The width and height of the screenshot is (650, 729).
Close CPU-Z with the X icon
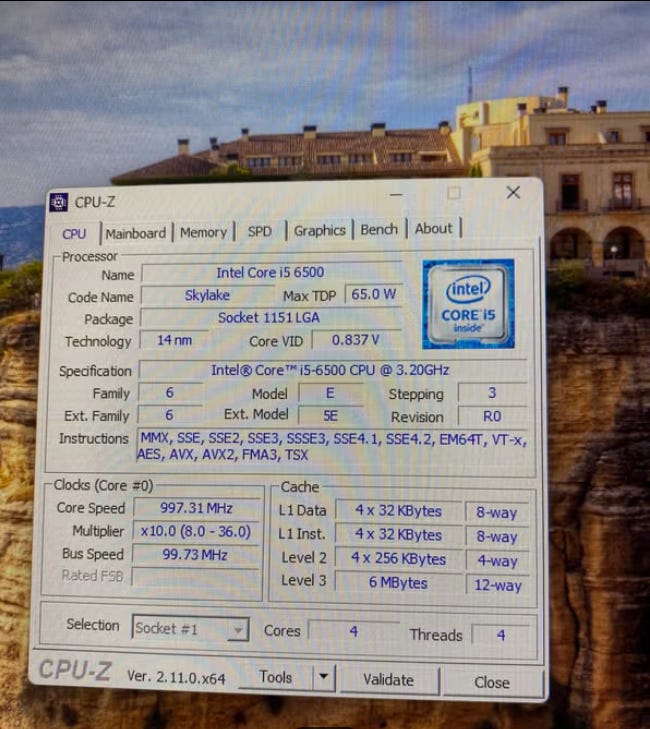pos(513,192)
